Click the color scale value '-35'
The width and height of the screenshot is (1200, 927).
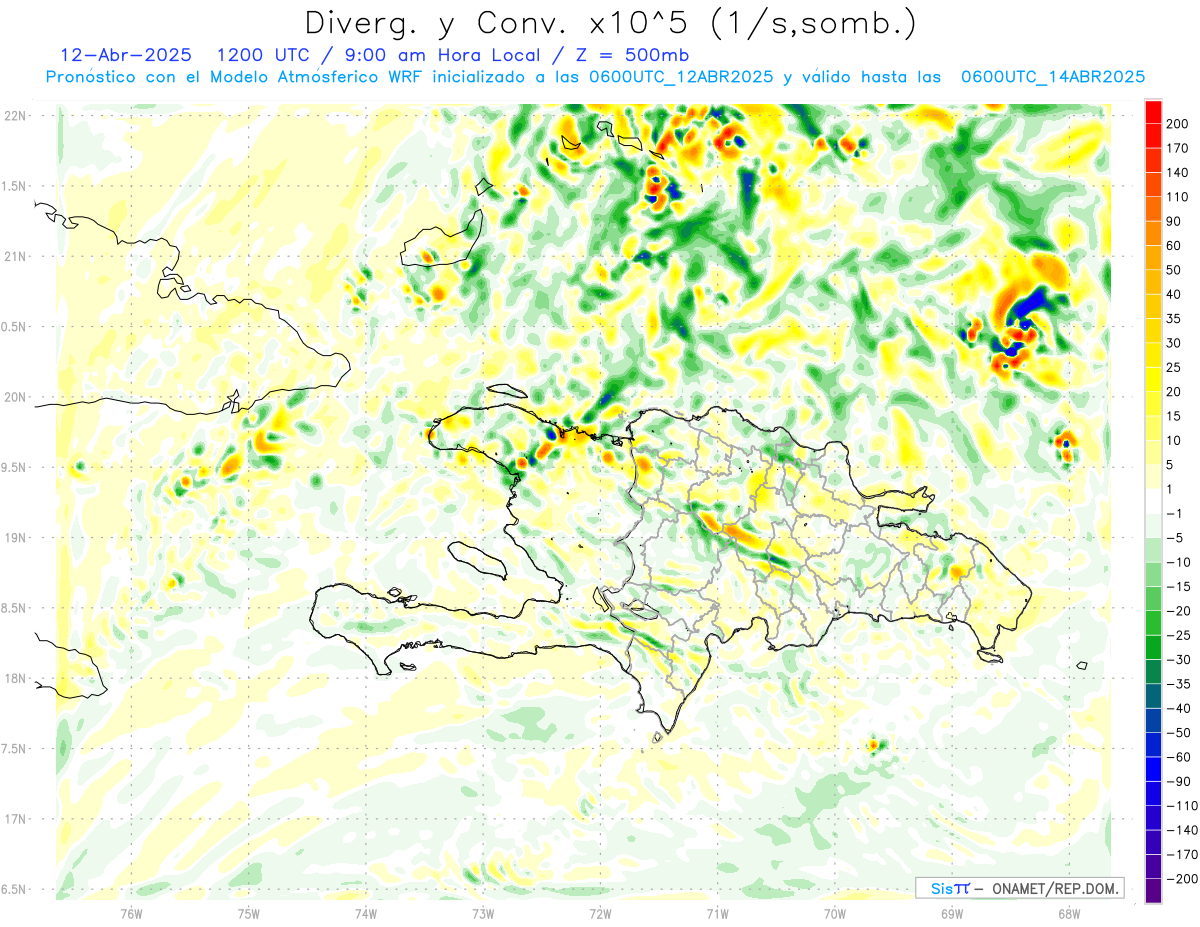pyautogui.click(x=1178, y=684)
